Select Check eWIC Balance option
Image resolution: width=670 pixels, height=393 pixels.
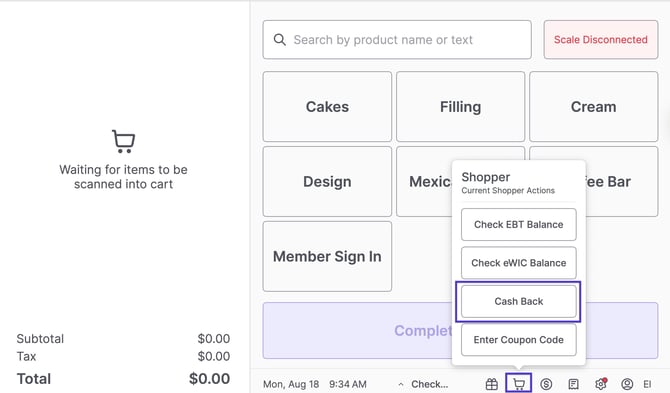pos(519,263)
